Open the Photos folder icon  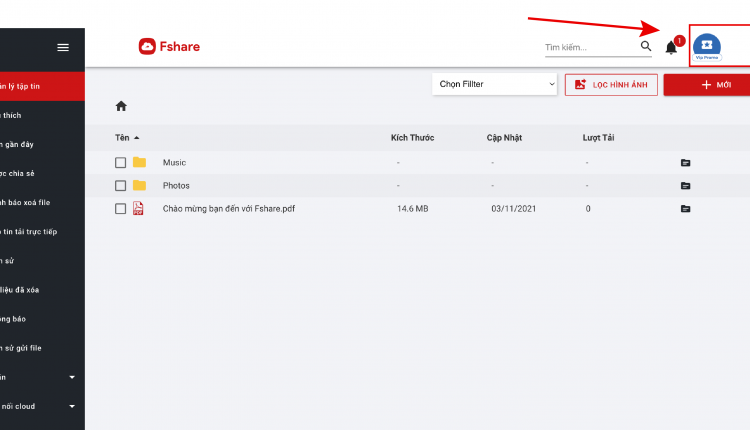tap(139, 185)
